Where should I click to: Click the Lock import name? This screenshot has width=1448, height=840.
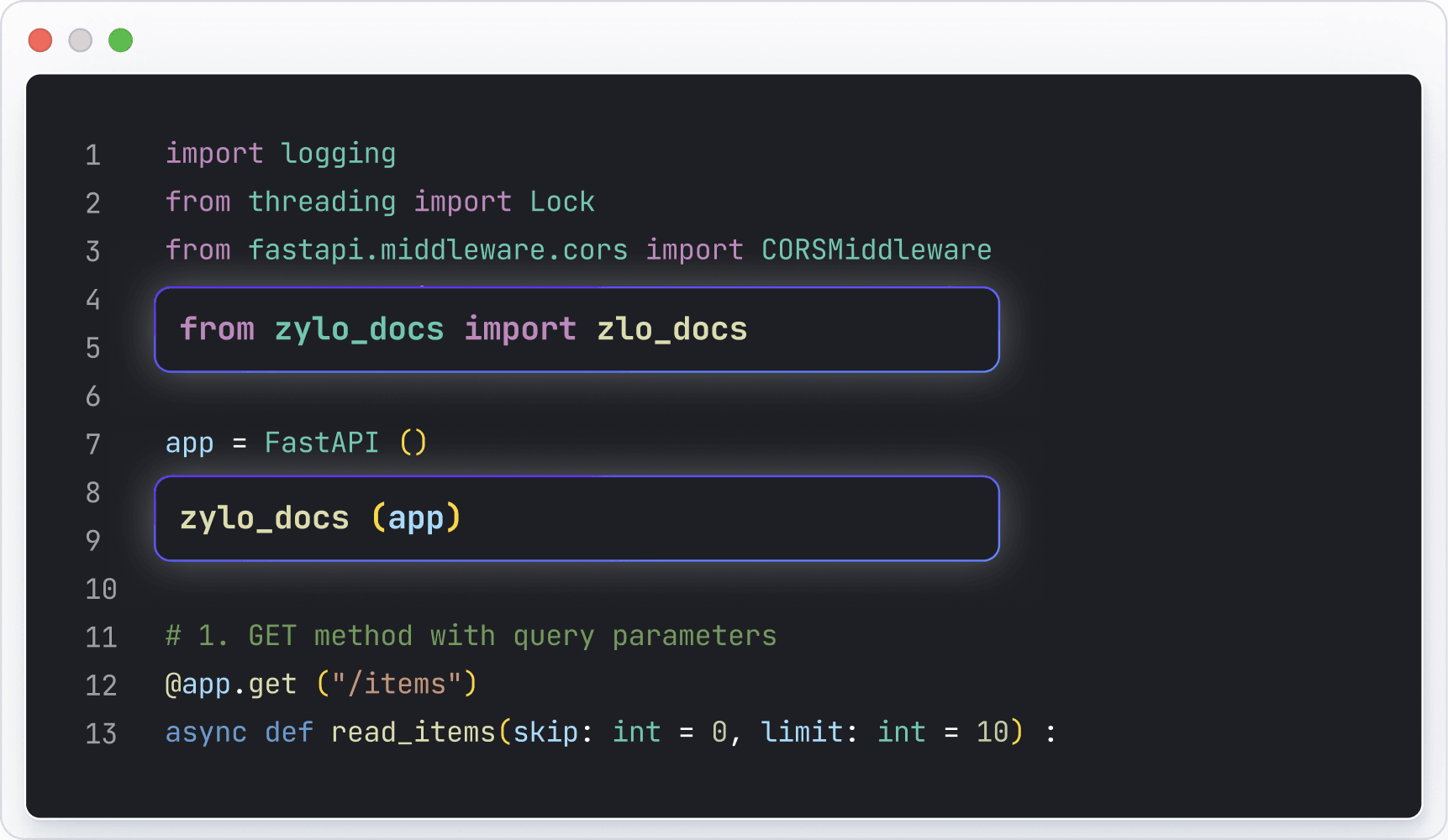(561, 202)
